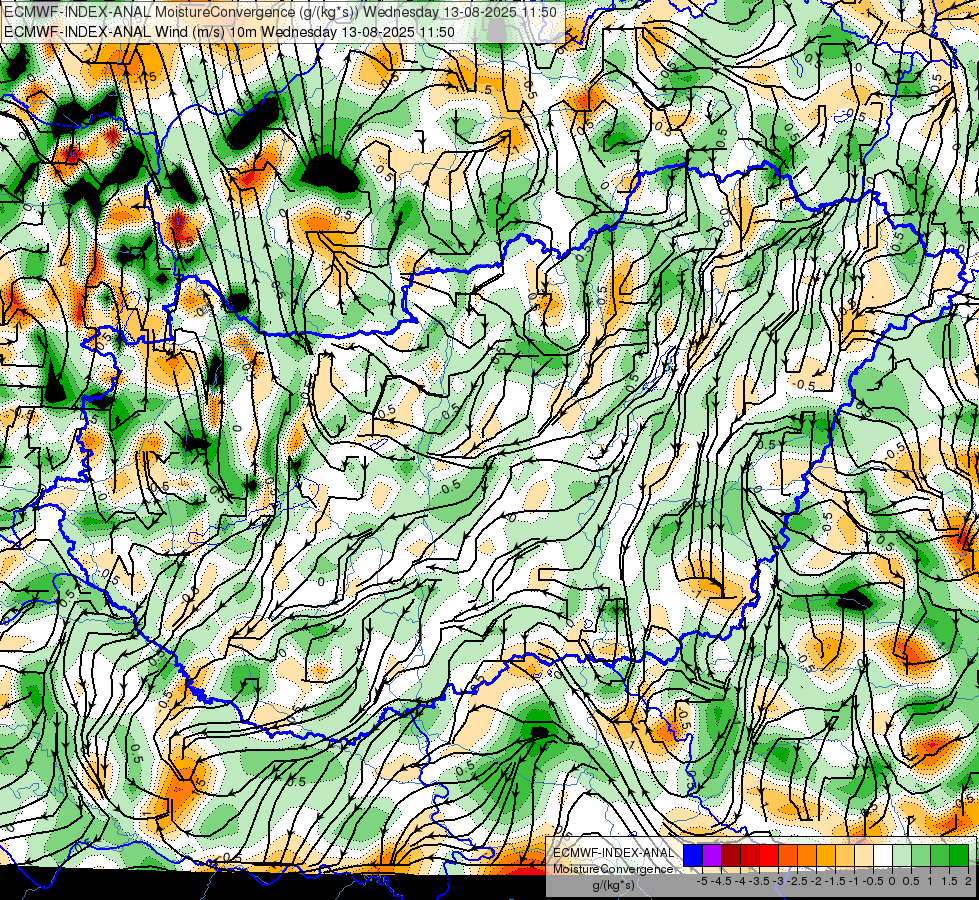Click the legend's positive 1 tick label
This screenshot has height=900, width=979.
[929, 881]
